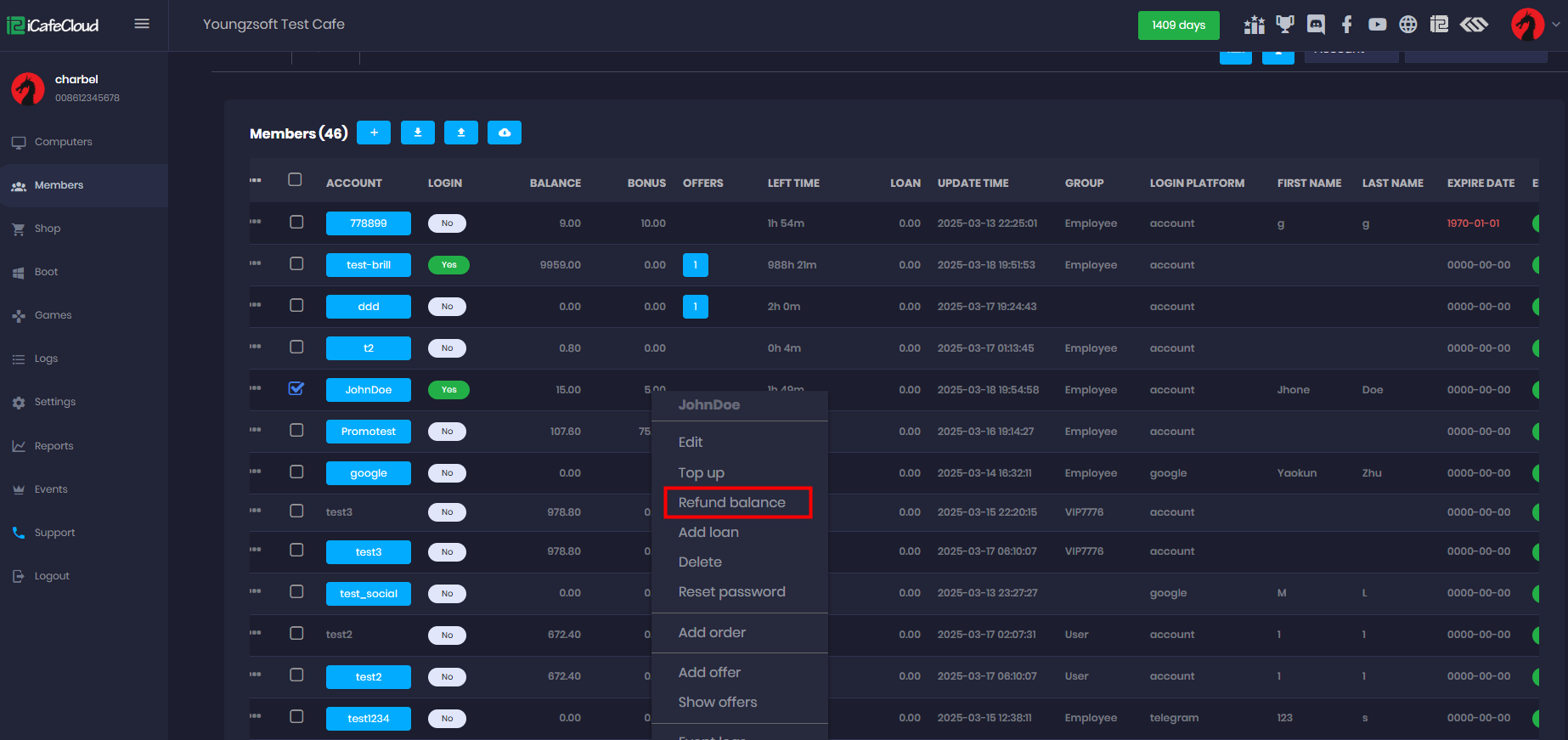Open the three-dot menu for test-brill row

pyautogui.click(x=256, y=263)
